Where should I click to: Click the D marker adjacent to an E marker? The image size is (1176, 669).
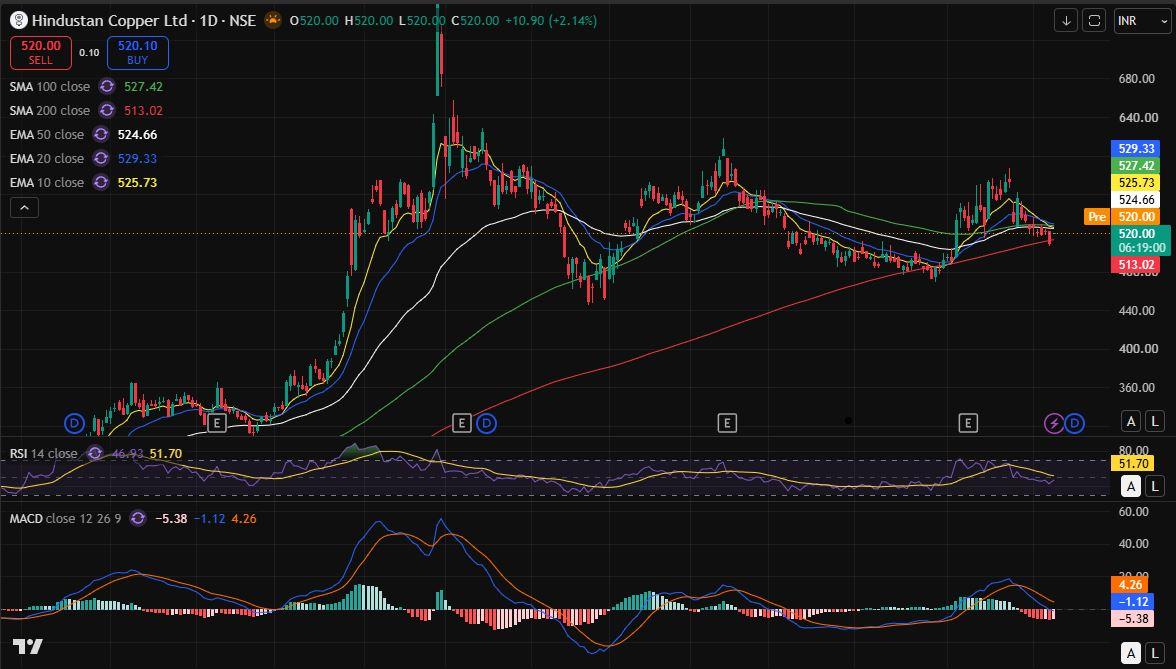486,424
